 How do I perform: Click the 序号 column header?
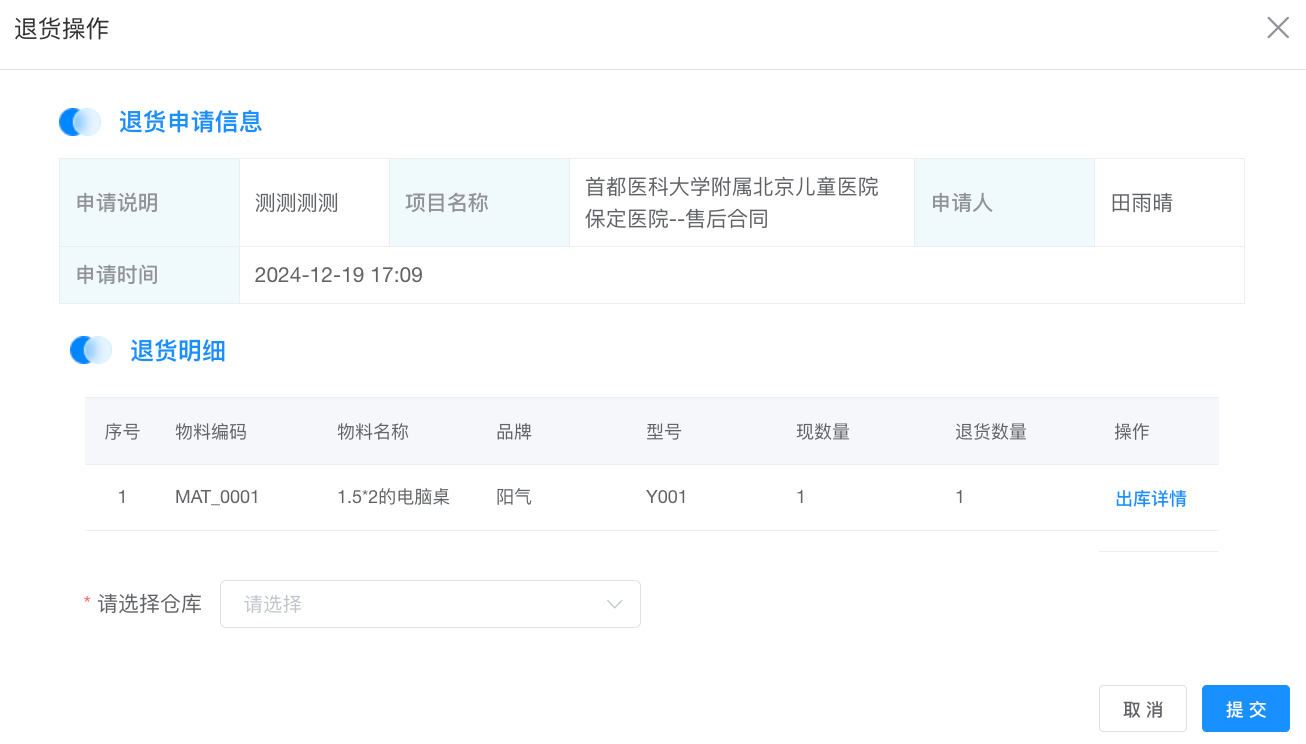[122, 432]
